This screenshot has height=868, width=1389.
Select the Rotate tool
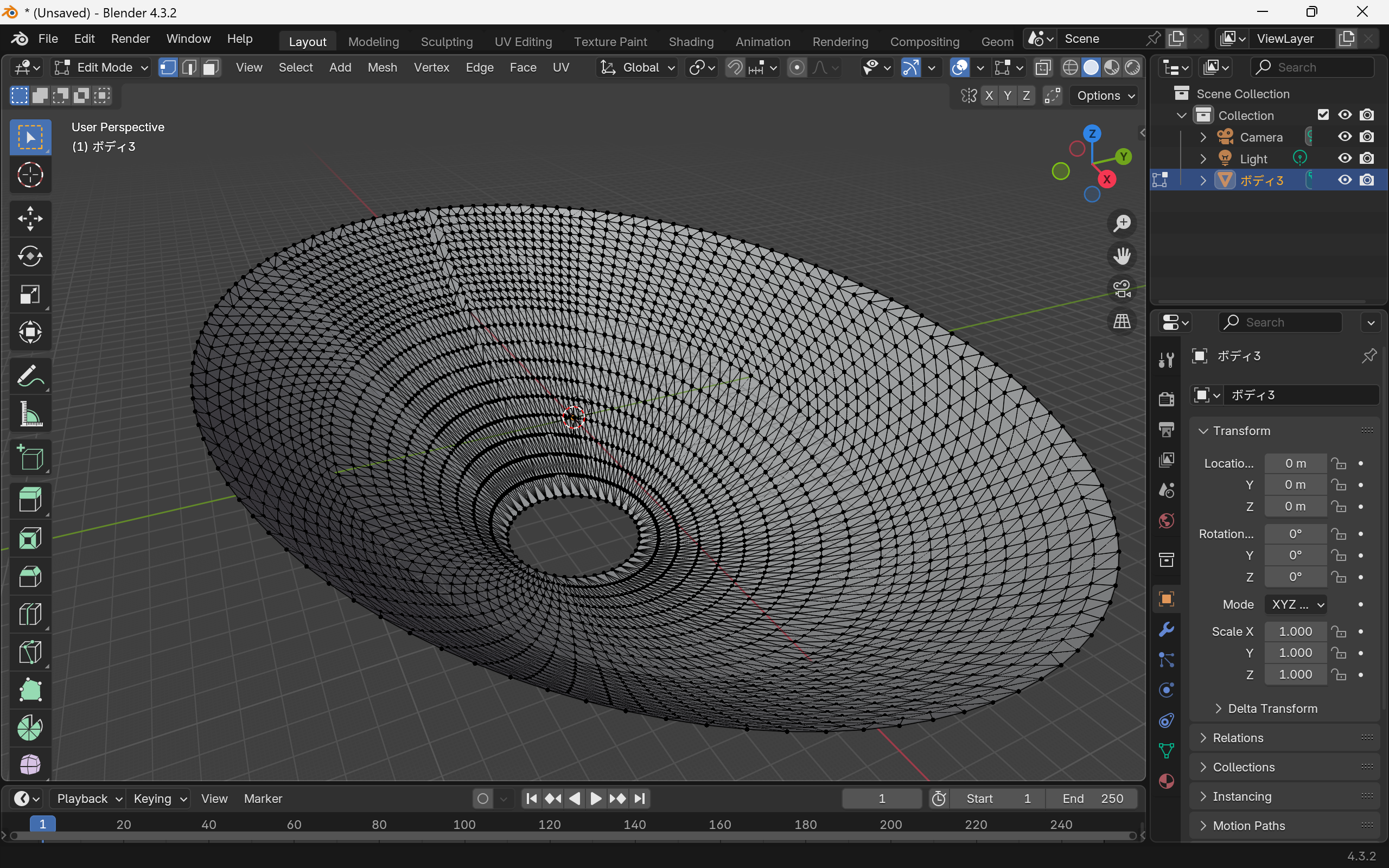30,257
